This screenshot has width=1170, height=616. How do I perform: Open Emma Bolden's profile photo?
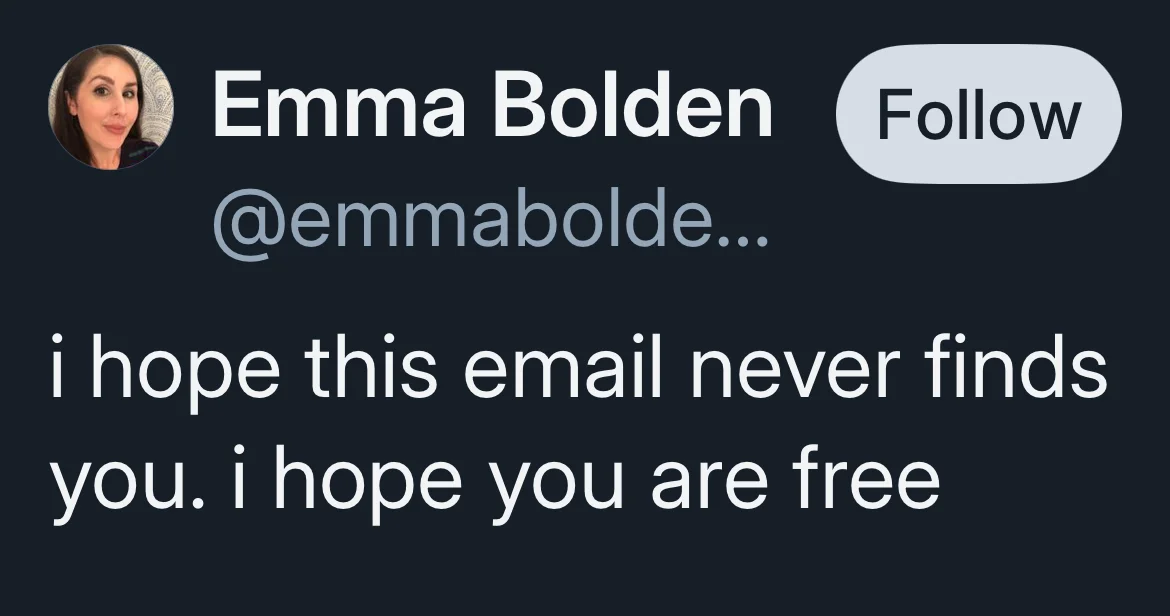click(111, 107)
